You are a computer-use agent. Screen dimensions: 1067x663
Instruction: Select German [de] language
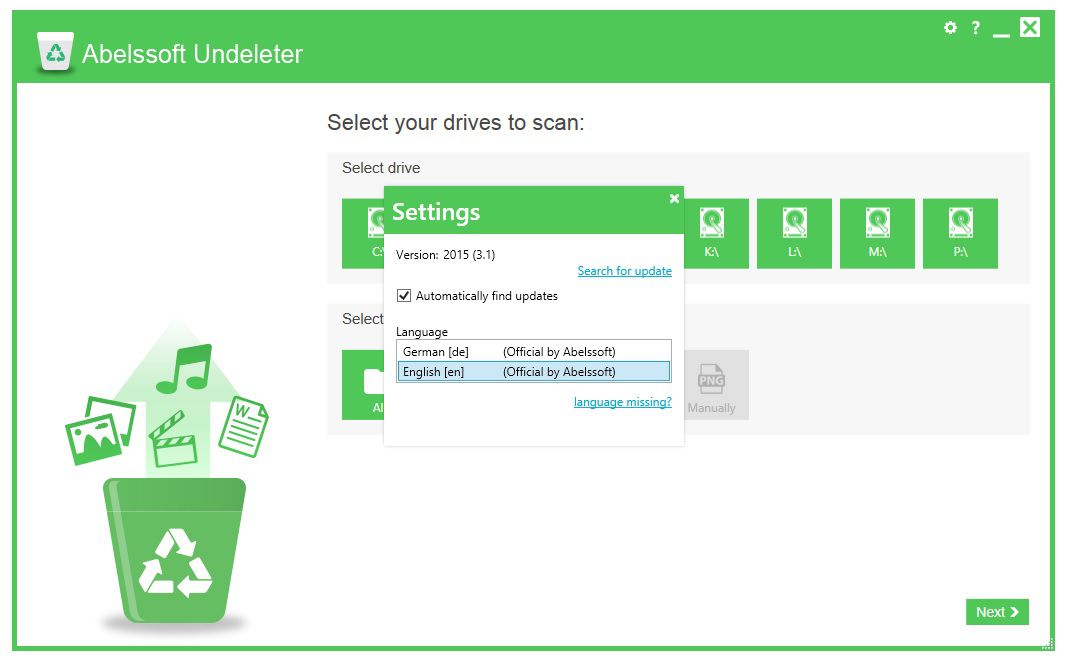click(534, 352)
